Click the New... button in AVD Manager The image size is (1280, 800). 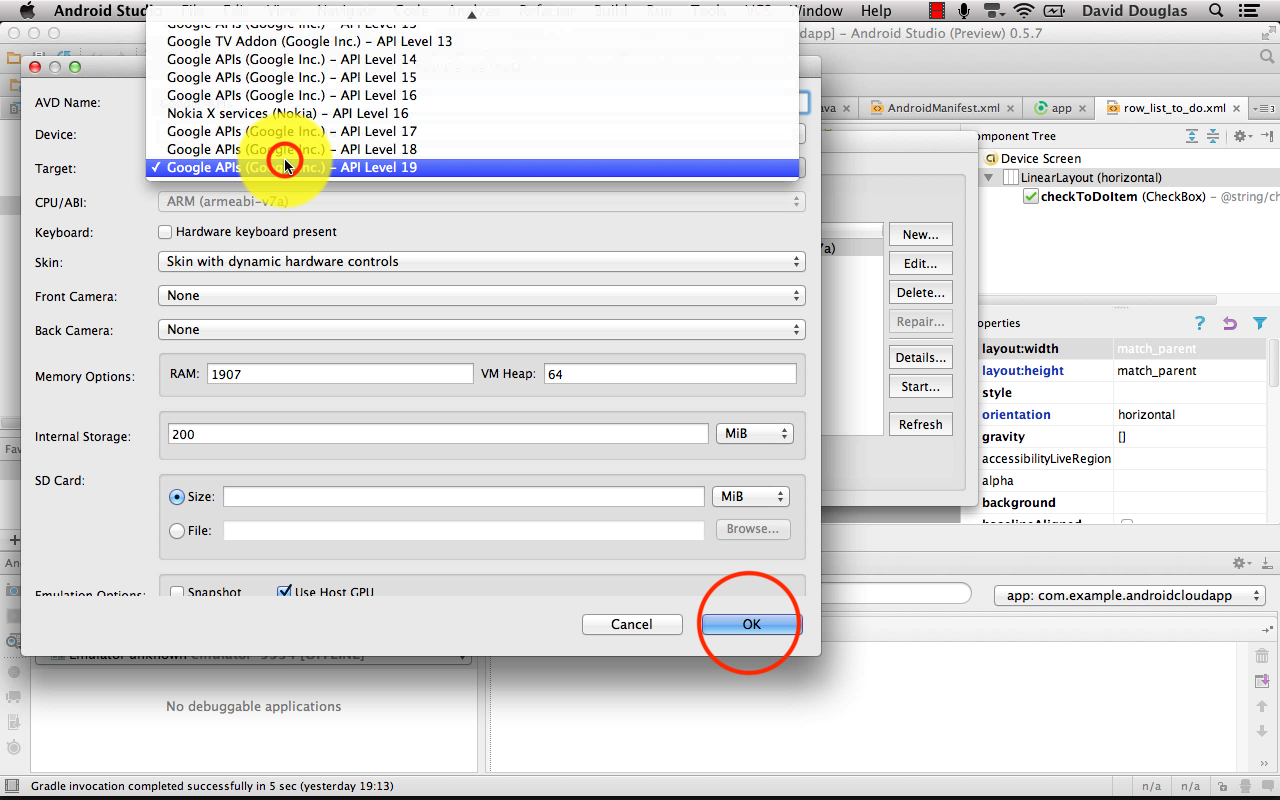click(x=920, y=235)
